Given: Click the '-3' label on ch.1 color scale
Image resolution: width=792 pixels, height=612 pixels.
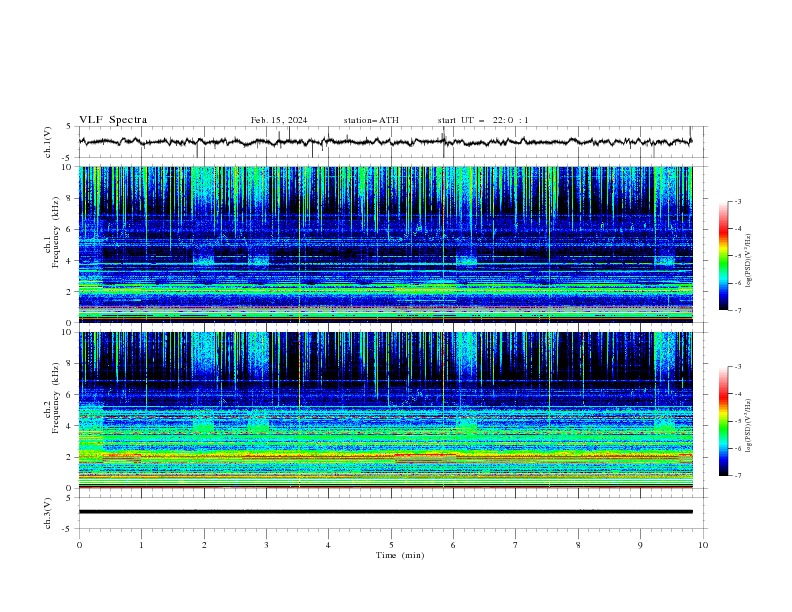Looking at the screenshot, I should [x=738, y=201].
